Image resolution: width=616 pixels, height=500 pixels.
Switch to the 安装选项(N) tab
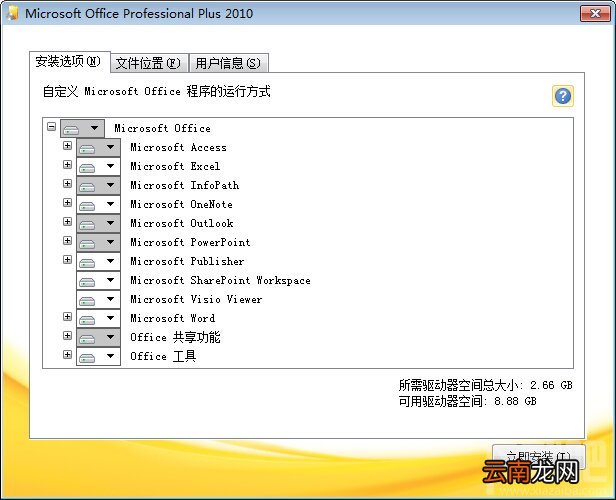tap(70, 62)
